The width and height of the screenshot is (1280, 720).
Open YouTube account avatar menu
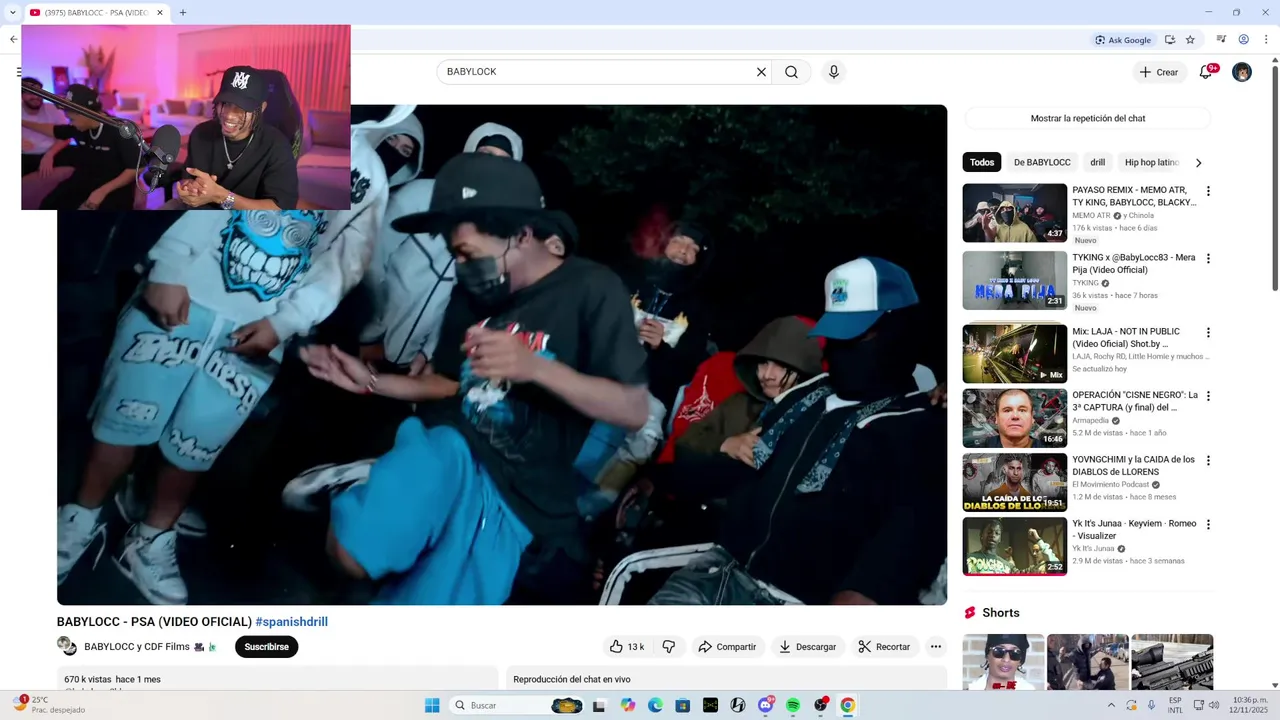pos(1242,72)
